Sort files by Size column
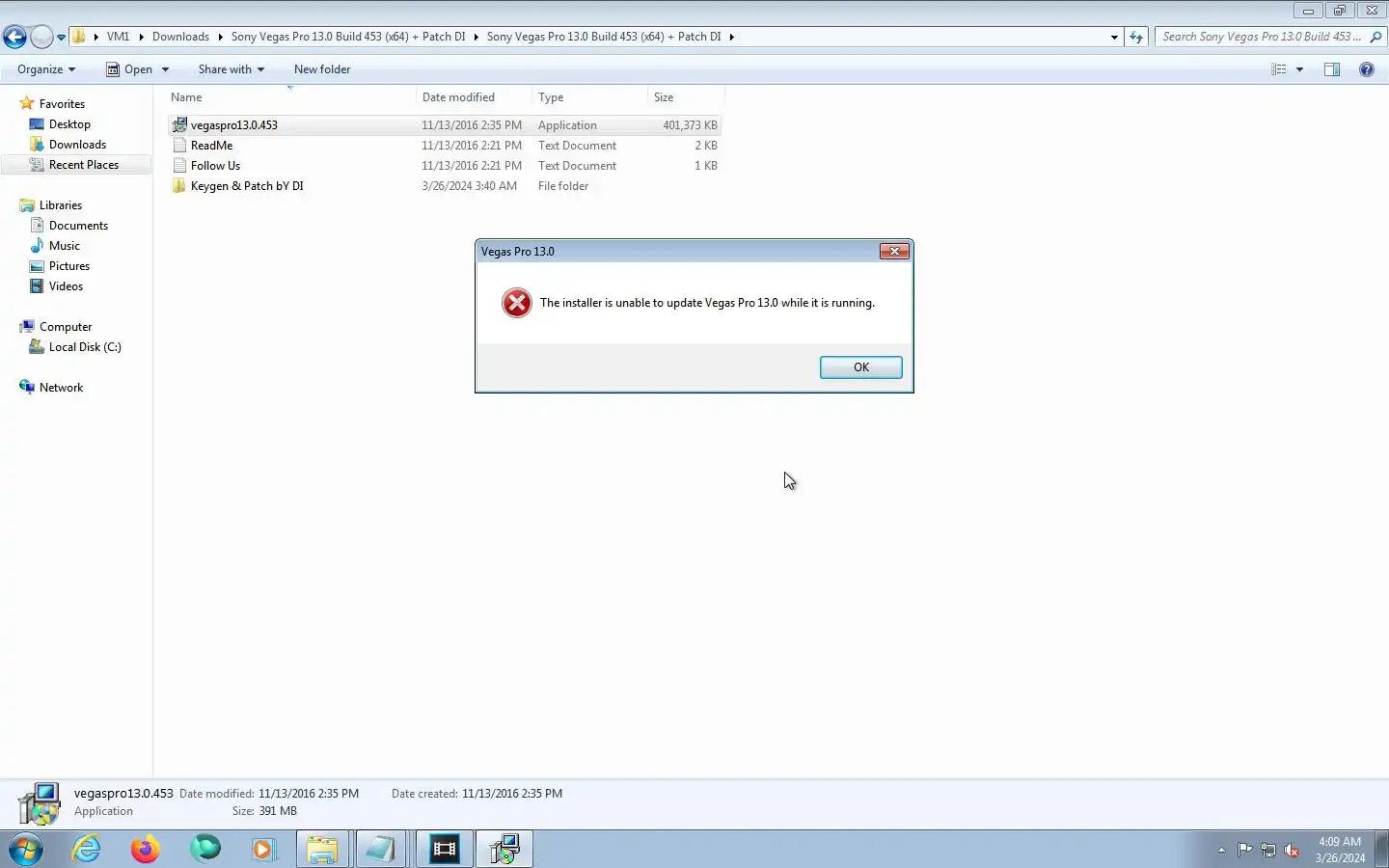Viewport: 1389px width, 868px height. (x=685, y=97)
